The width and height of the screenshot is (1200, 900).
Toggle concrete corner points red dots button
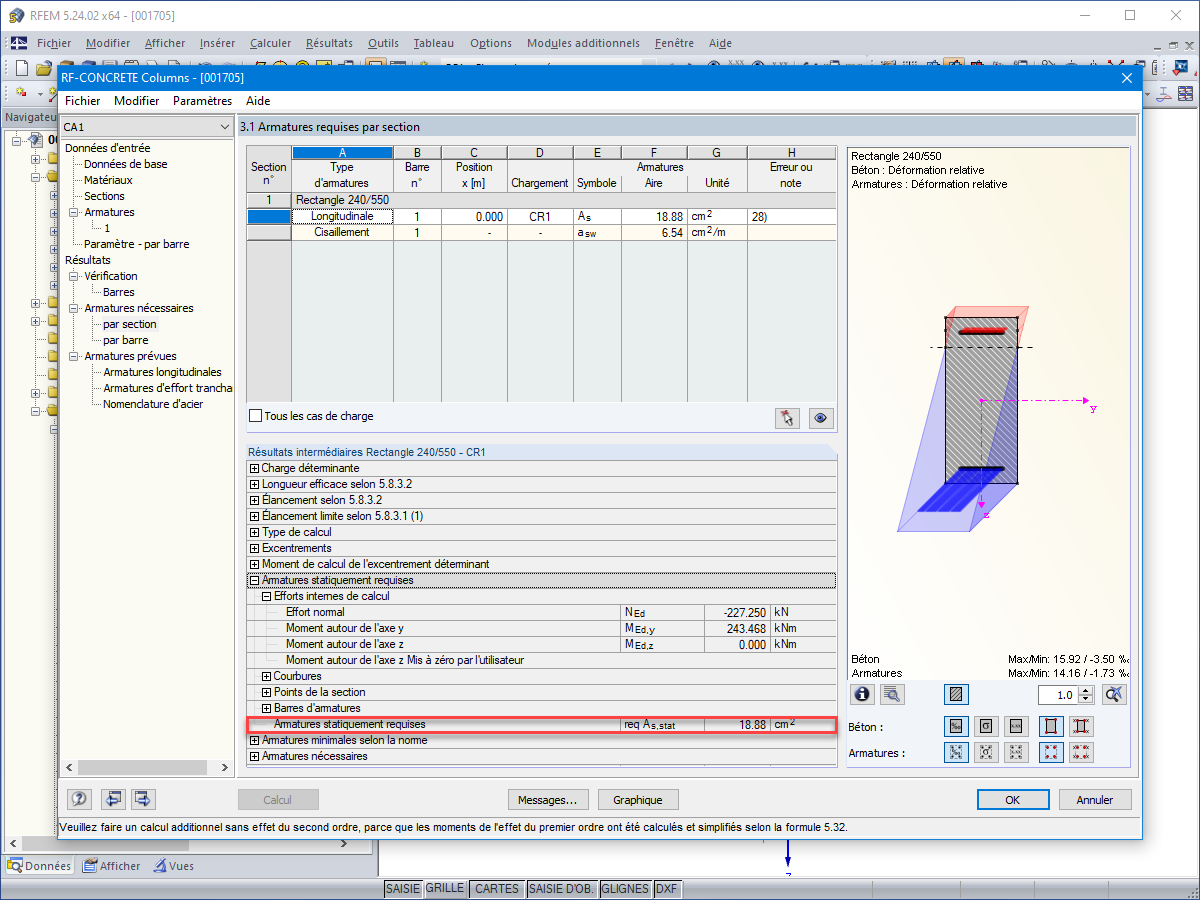pos(1051,727)
